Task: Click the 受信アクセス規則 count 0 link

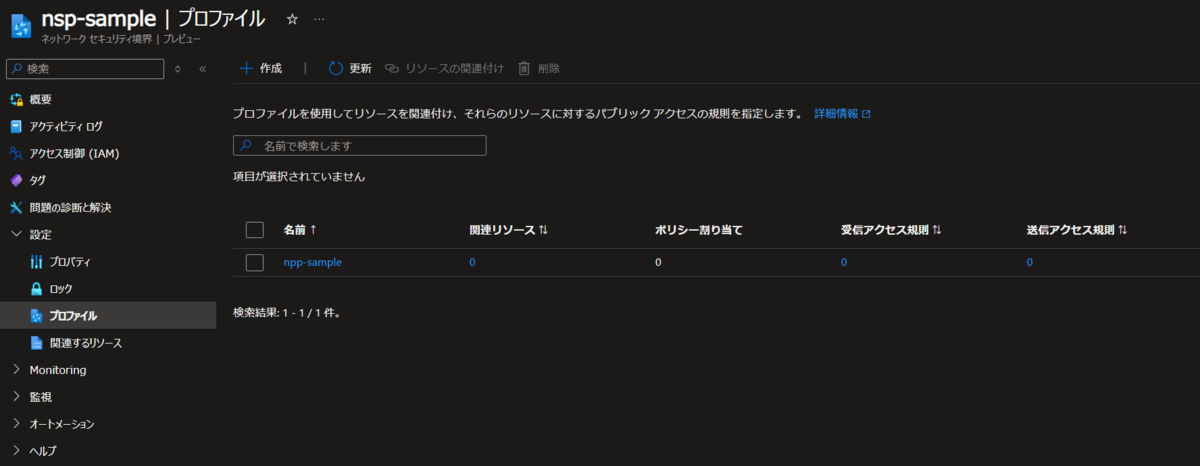Action: 844,262
